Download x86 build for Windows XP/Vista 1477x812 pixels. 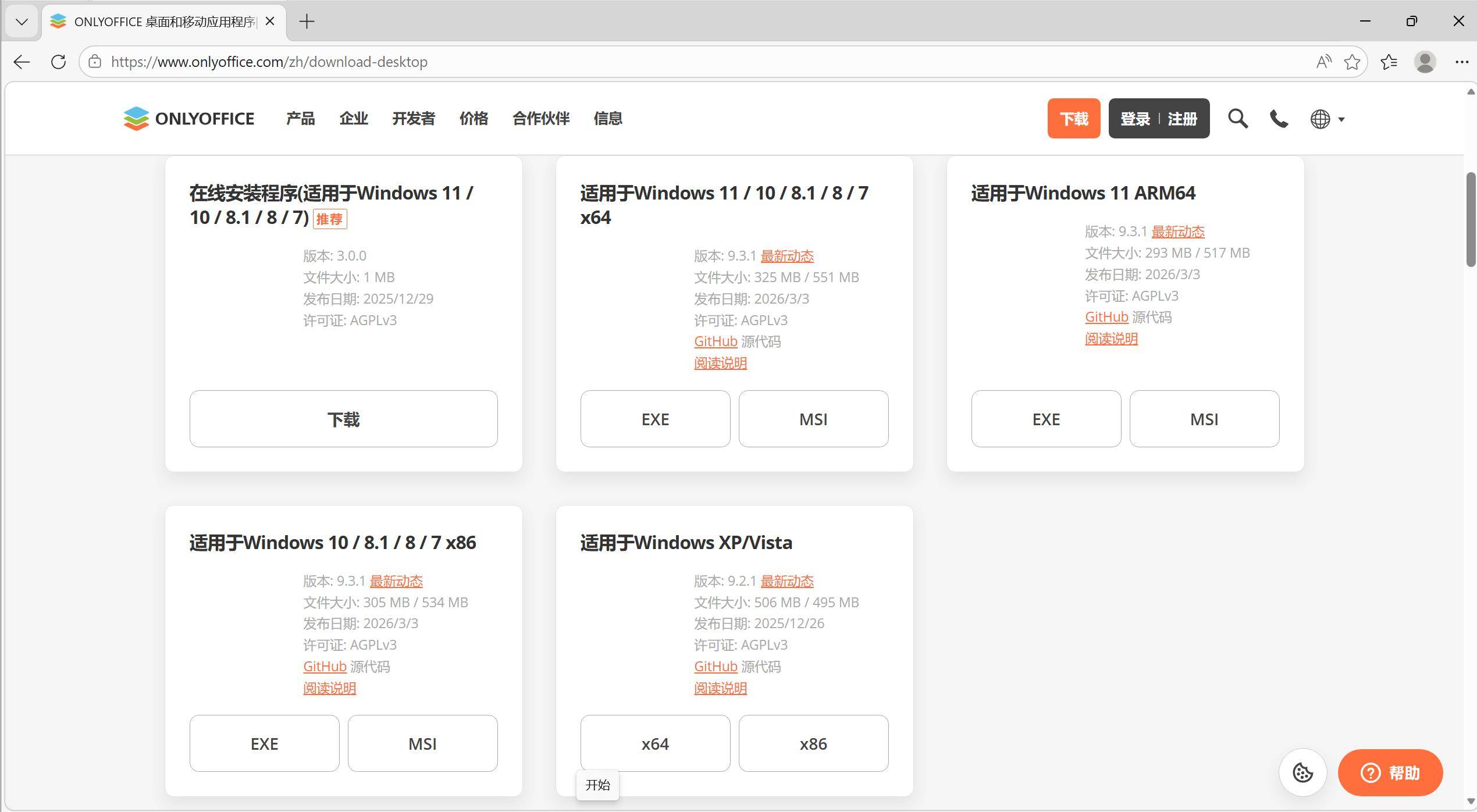click(x=813, y=743)
